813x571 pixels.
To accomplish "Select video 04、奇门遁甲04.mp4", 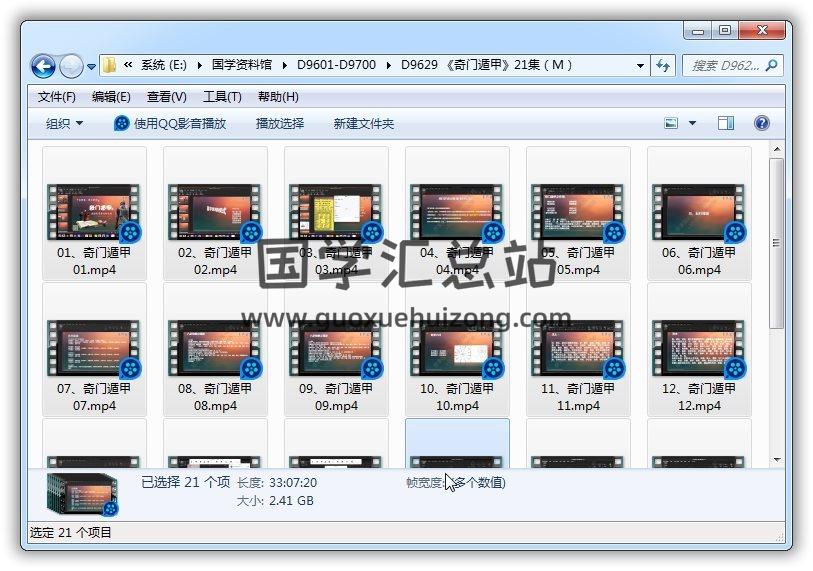I will tap(457, 214).
